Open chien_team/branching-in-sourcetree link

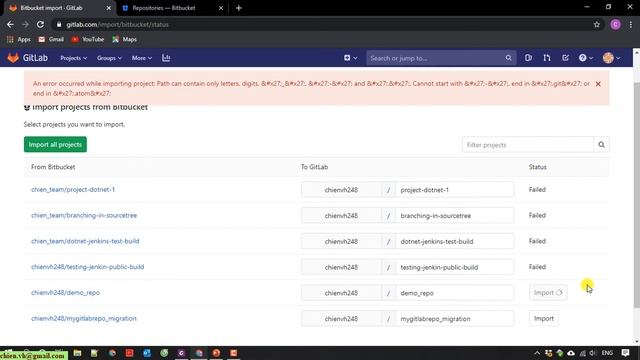coord(84,215)
